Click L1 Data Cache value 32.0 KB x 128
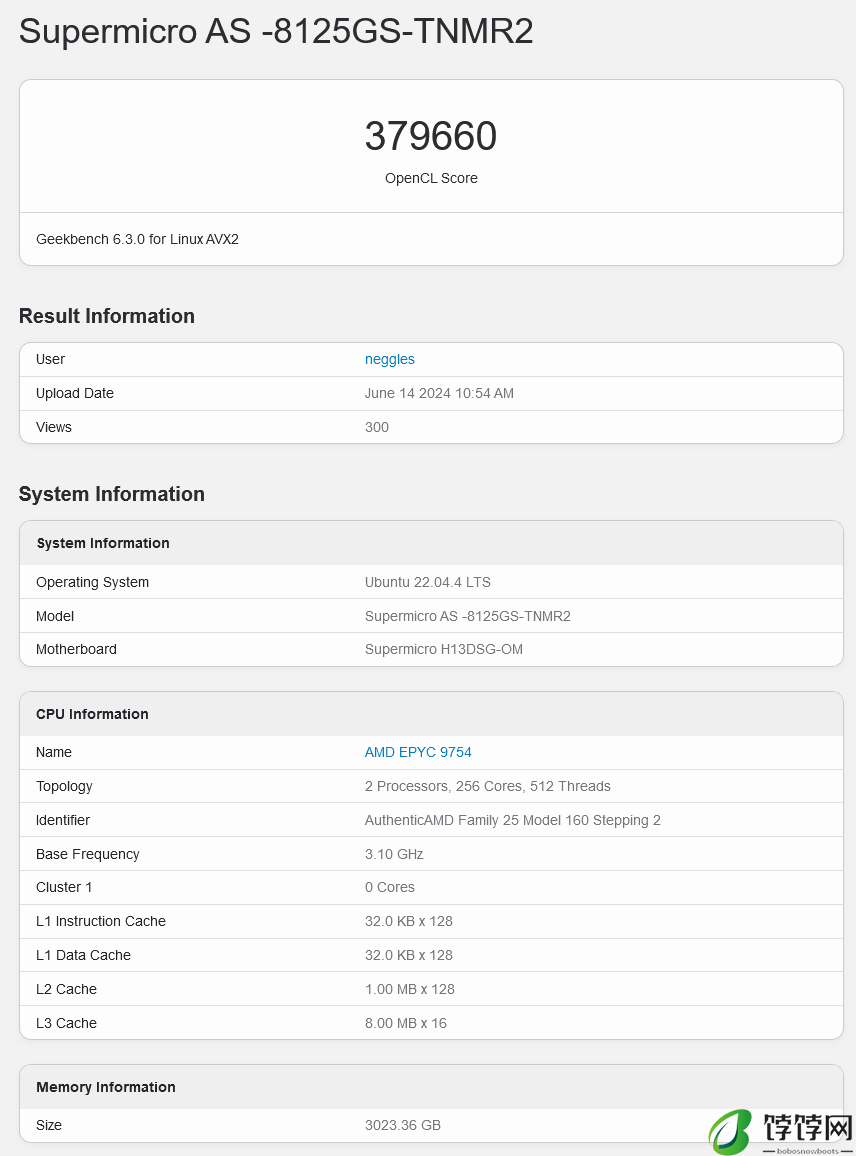856x1156 pixels. pos(408,955)
